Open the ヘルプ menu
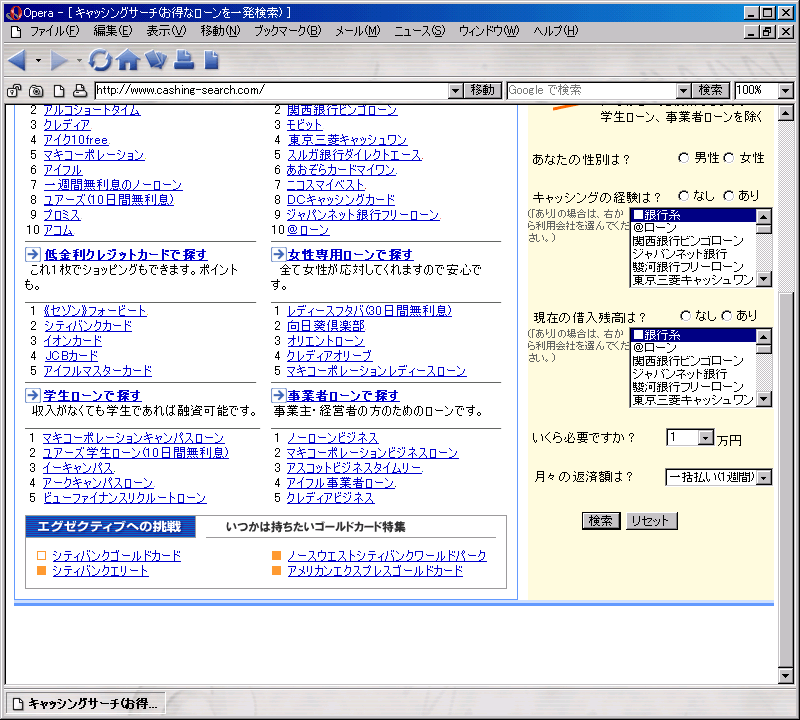The image size is (800, 720). [556, 32]
